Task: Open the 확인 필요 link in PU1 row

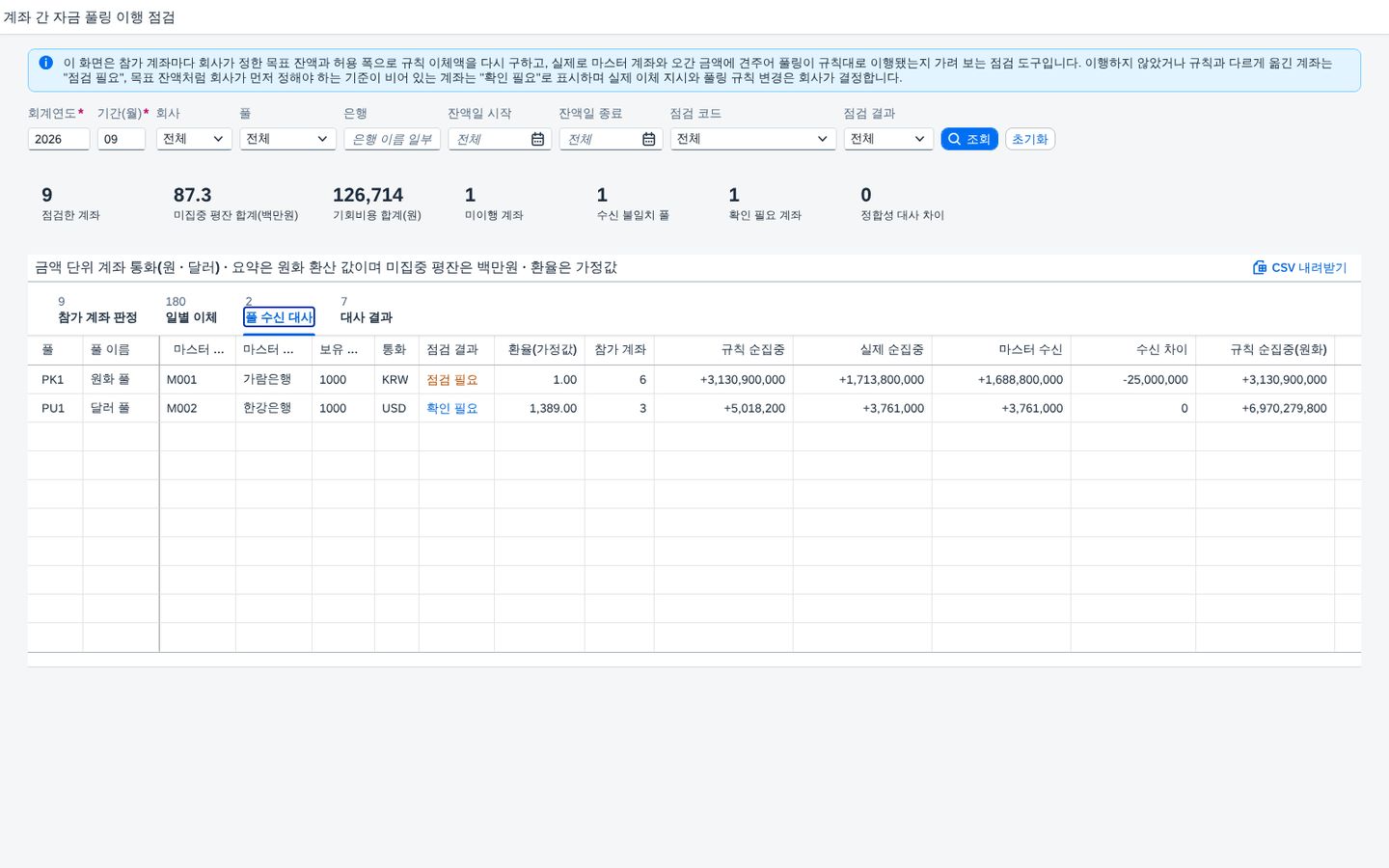Action: coord(452,409)
